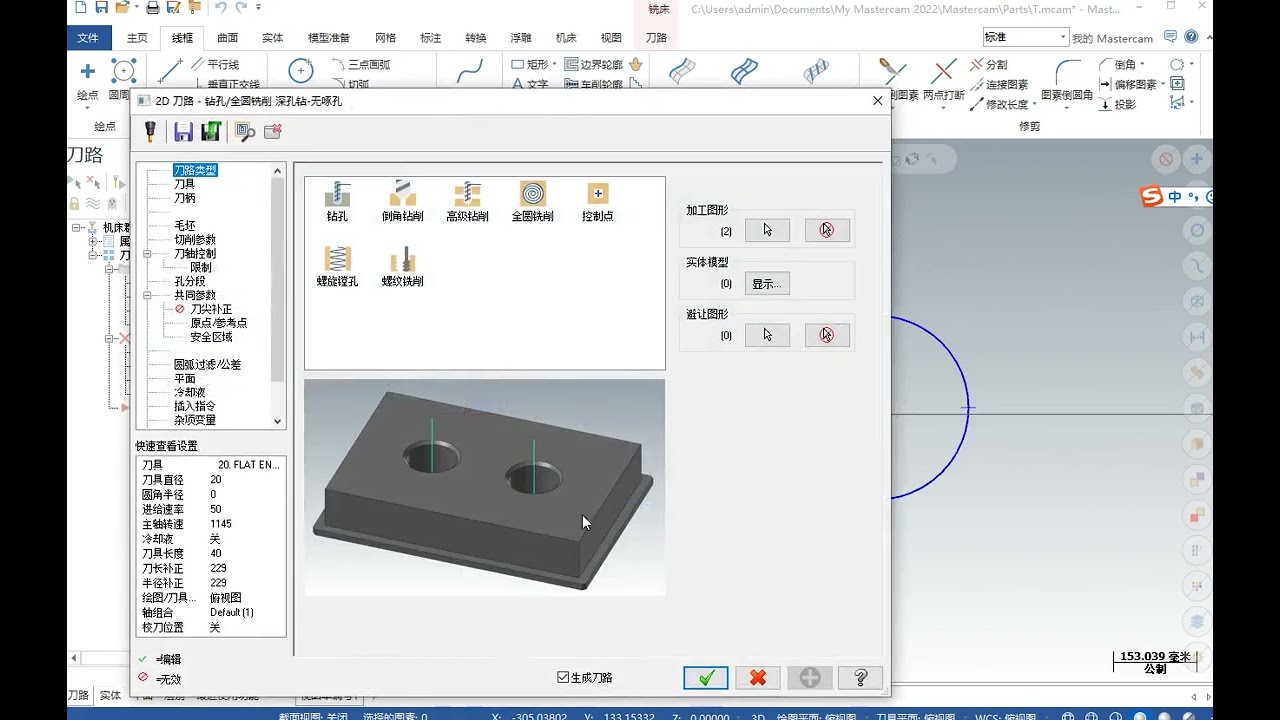Image resolution: width=1280 pixels, height=720 pixels.
Task: Select 安全区域 in the parameter tree
Action: (x=211, y=337)
